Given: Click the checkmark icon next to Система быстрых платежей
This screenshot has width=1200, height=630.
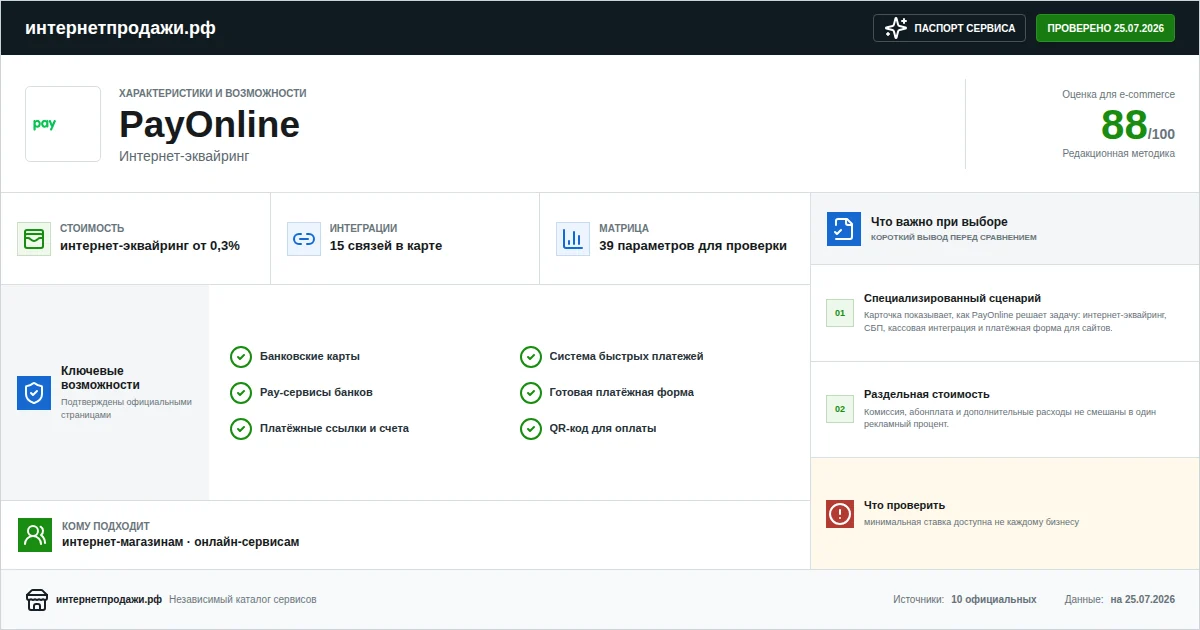Looking at the screenshot, I should click(x=531, y=357).
